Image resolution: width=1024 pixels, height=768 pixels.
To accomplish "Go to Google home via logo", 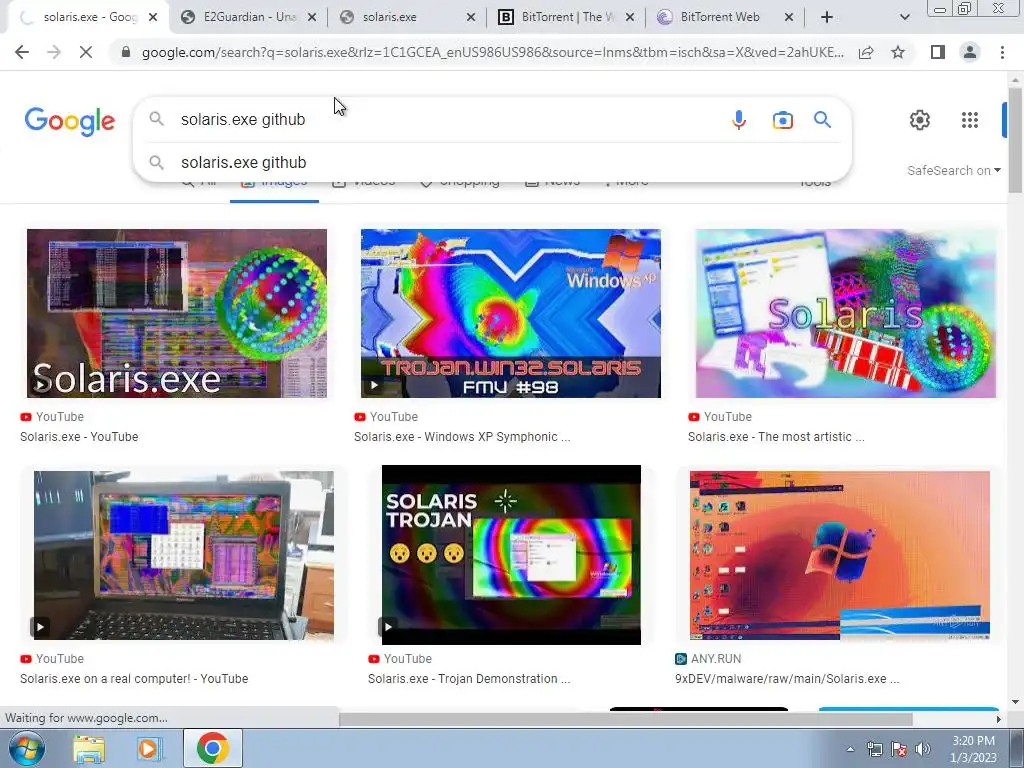I will pyautogui.click(x=70, y=121).
